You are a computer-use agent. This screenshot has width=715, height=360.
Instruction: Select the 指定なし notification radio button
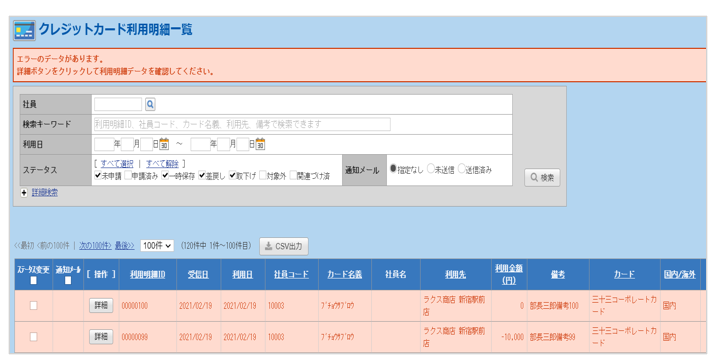[x=393, y=169]
